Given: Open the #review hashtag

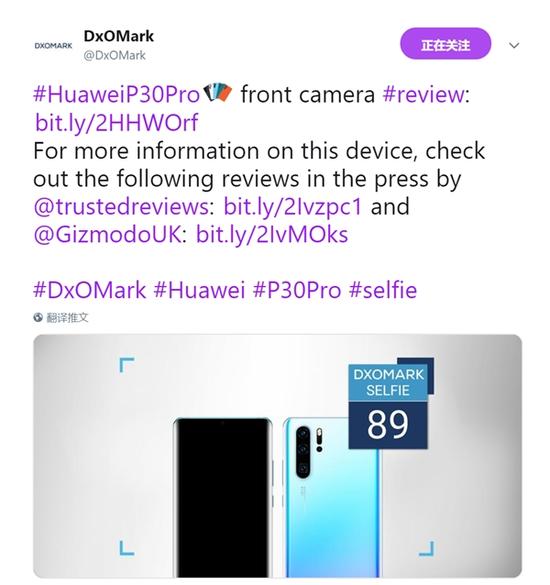Looking at the screenshot, I should point(424,94).
